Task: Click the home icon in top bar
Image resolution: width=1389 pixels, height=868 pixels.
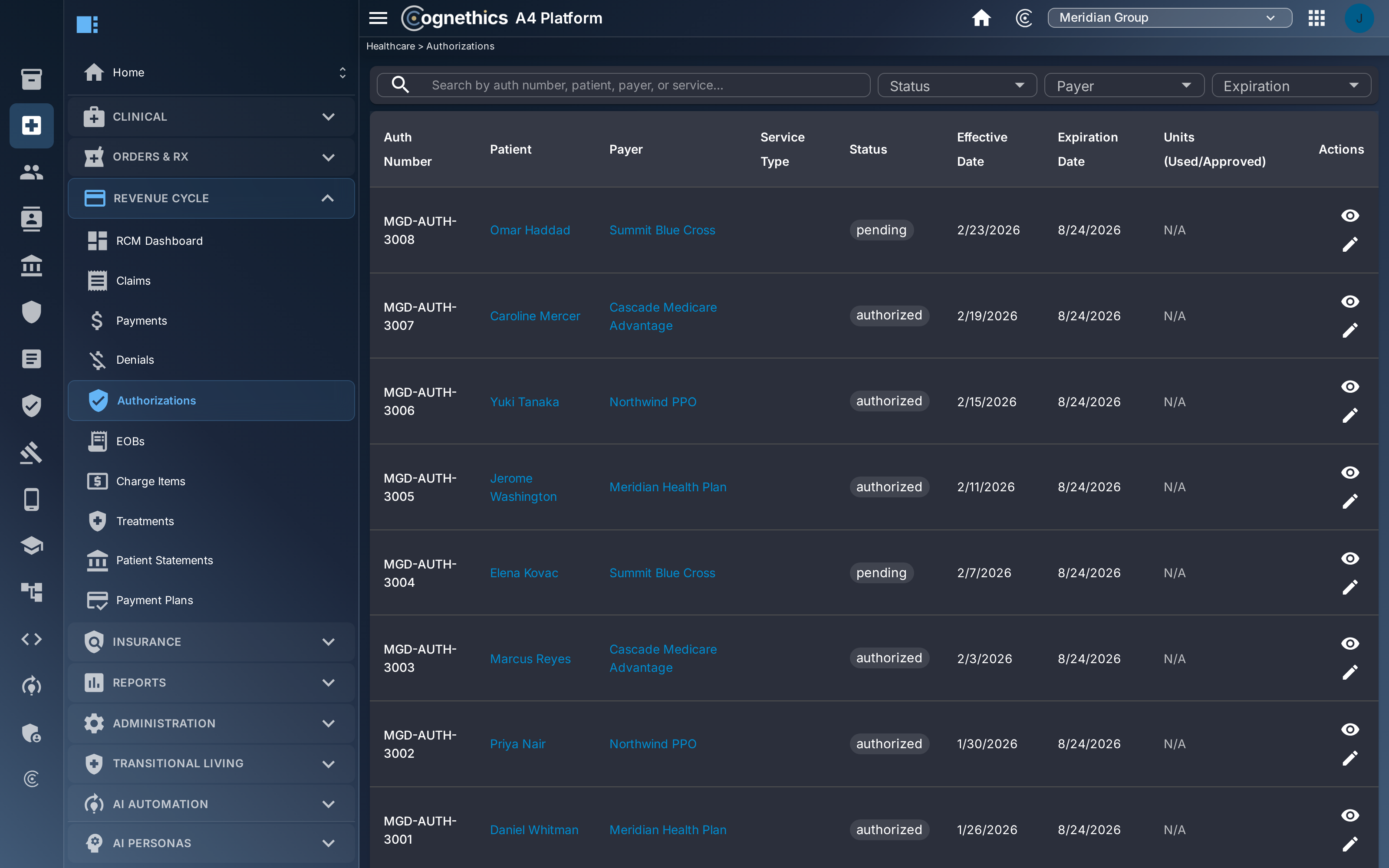Action: point(981,18)
